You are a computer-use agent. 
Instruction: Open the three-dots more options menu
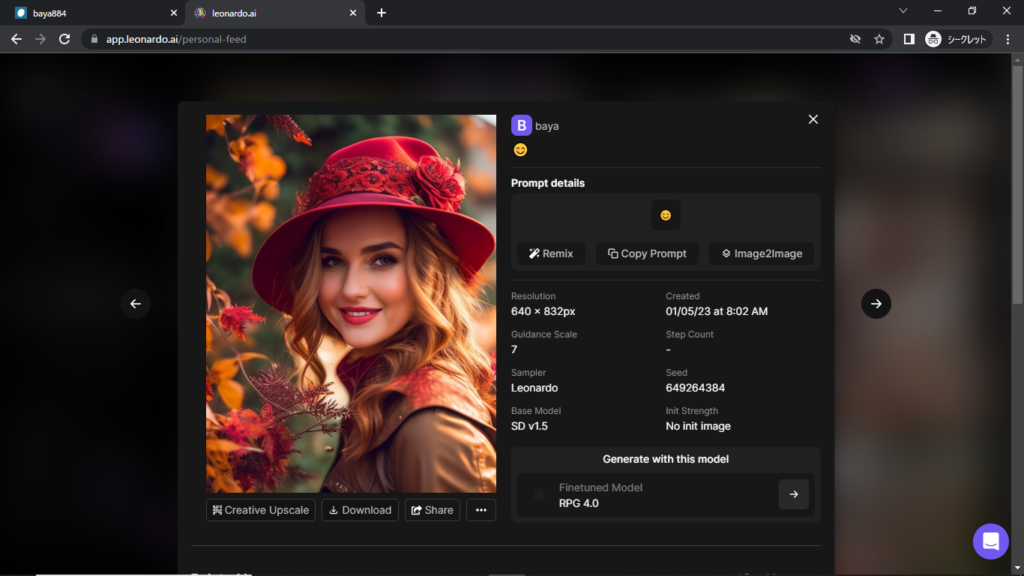[481, 510]
